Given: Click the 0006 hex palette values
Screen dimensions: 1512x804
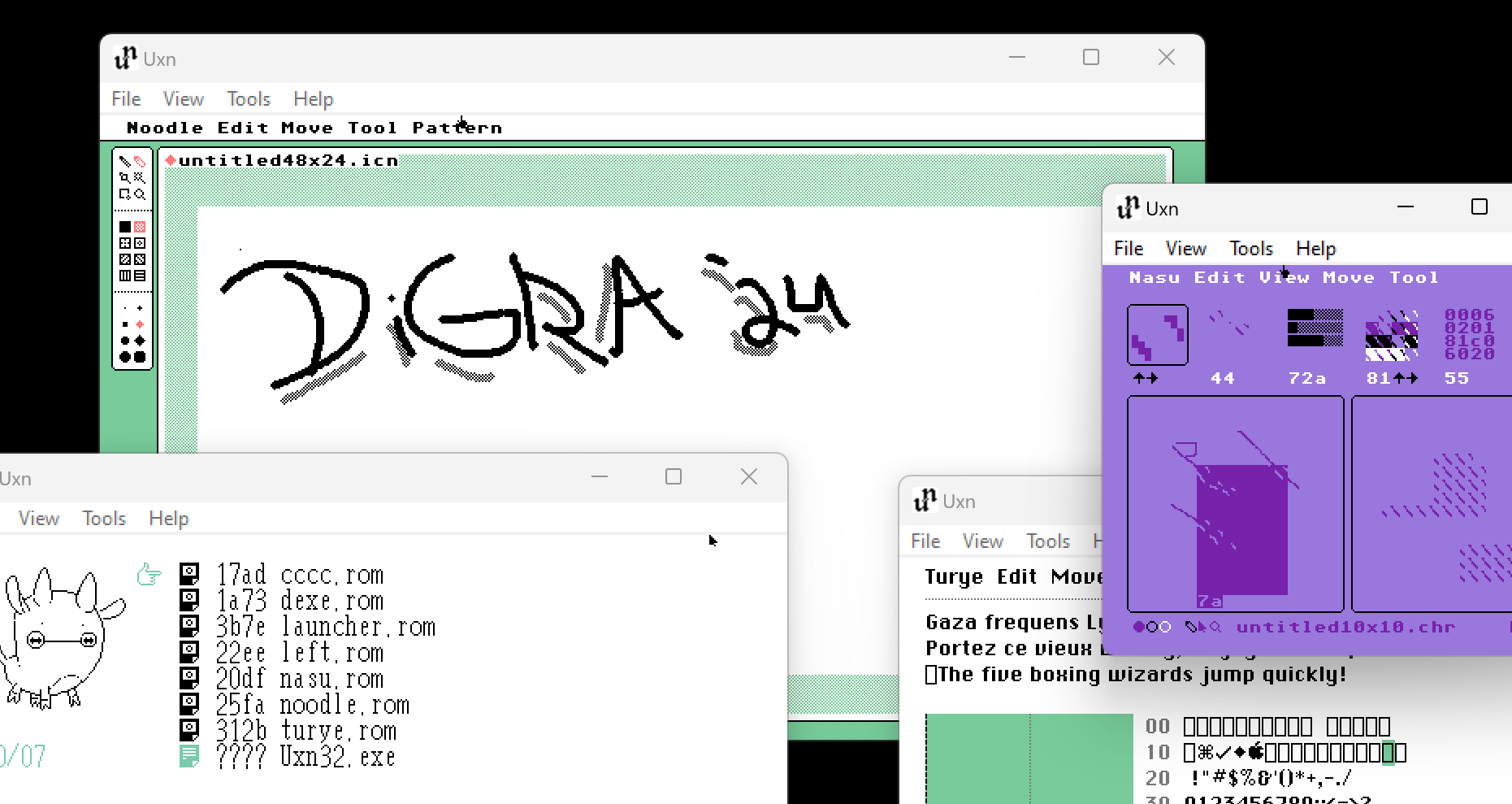Looking at the screenshot, I should click(x=1470, y=334).
